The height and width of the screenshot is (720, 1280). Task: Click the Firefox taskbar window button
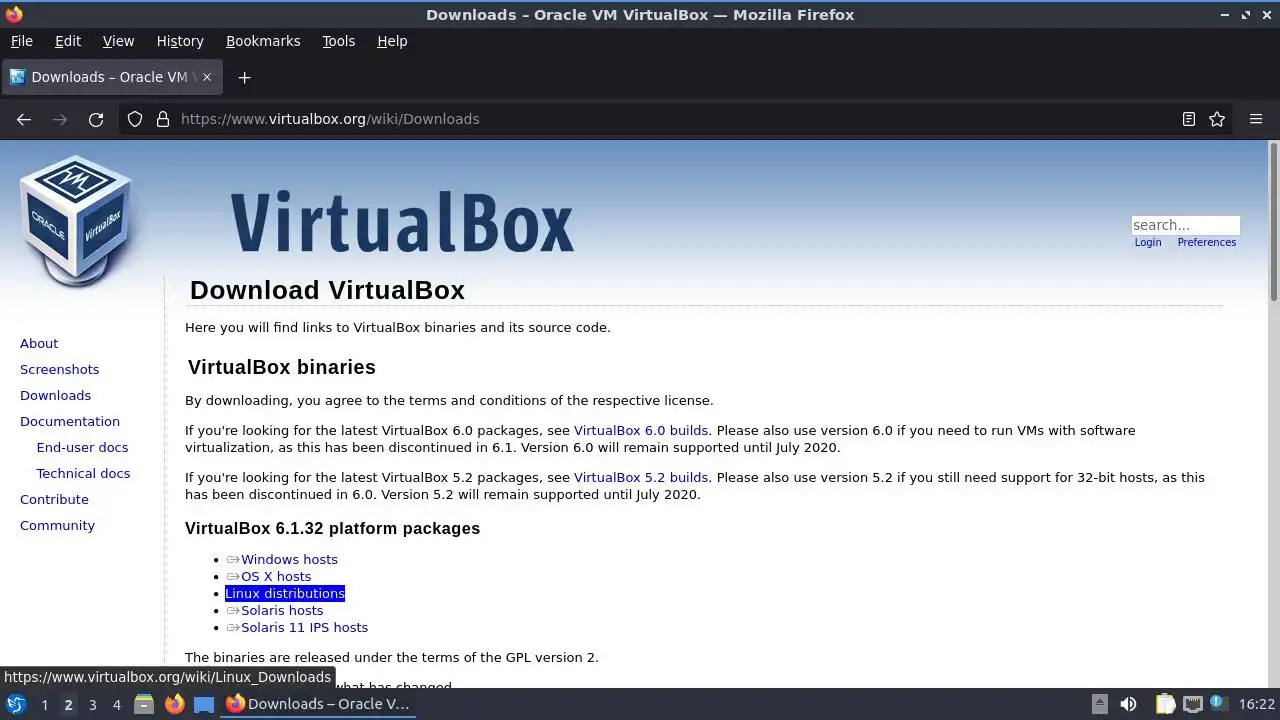[x=318, y=704]
